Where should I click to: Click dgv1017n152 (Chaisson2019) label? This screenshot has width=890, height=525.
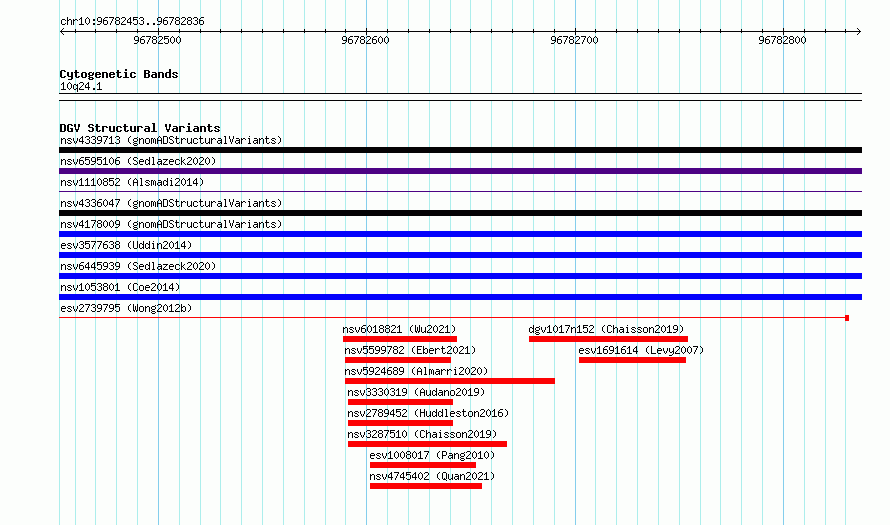click(606, 329)
